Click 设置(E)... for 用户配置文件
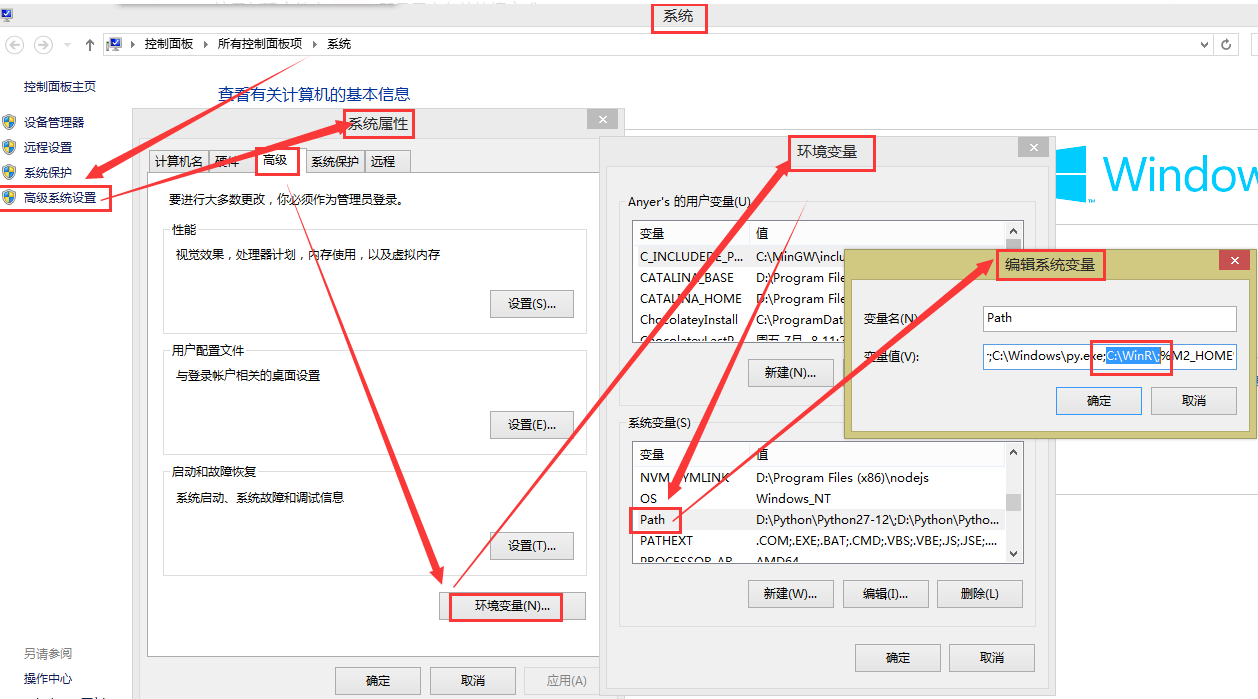The image size is (1258, 699). 532,424
